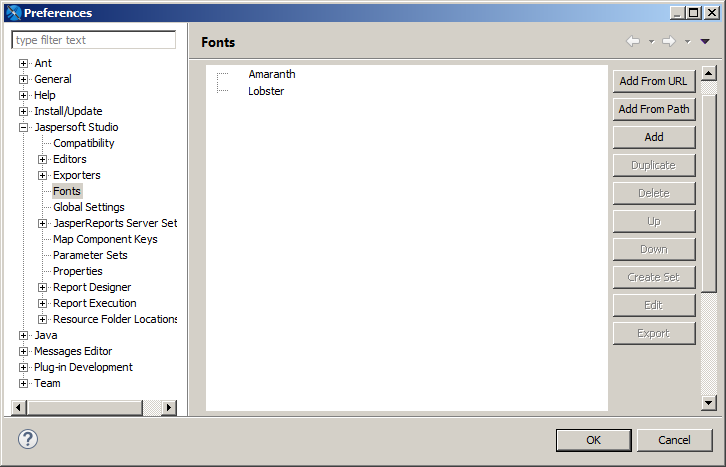Click the vertical scrollbar down arrow
This screenshot has width=726, height=467.
708,403
